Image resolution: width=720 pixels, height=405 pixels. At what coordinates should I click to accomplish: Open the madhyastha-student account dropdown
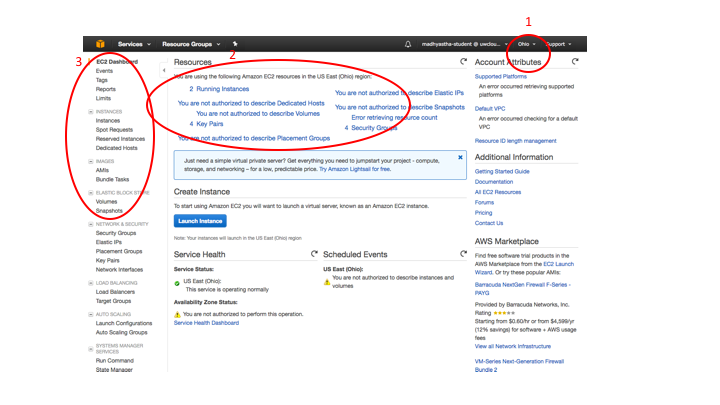click(465, 44)
